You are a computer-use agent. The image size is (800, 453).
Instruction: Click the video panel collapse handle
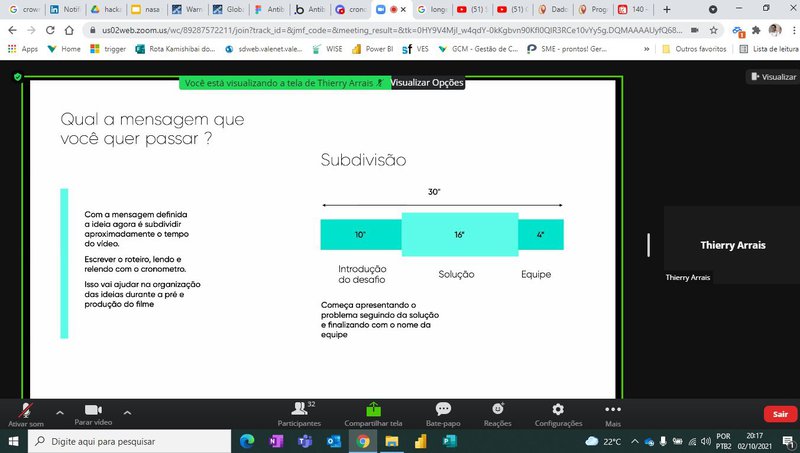point(648,245)
